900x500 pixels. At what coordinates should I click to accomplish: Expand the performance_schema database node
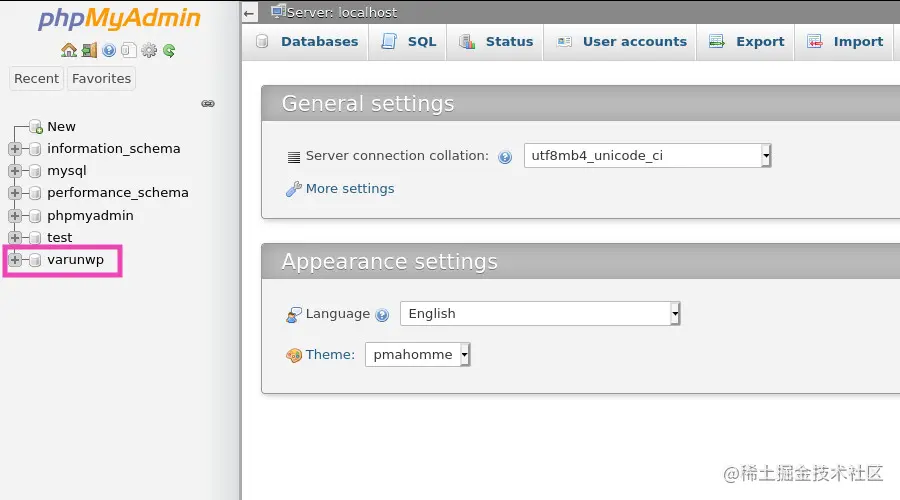tap(15, 193)
